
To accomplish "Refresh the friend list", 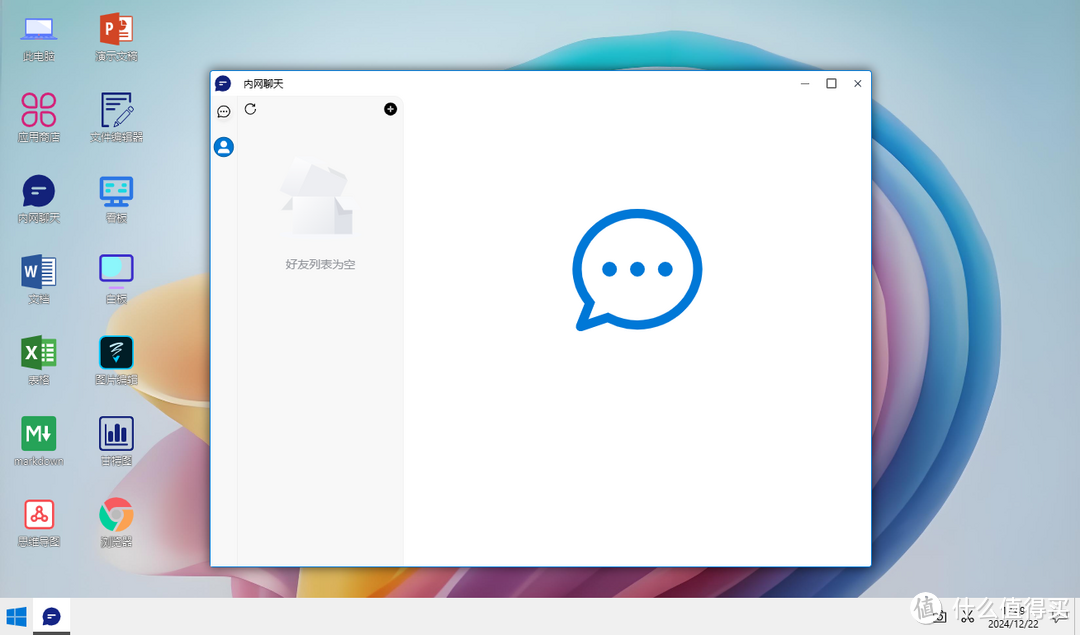I will pyautogui.click(x=250, y=109).
